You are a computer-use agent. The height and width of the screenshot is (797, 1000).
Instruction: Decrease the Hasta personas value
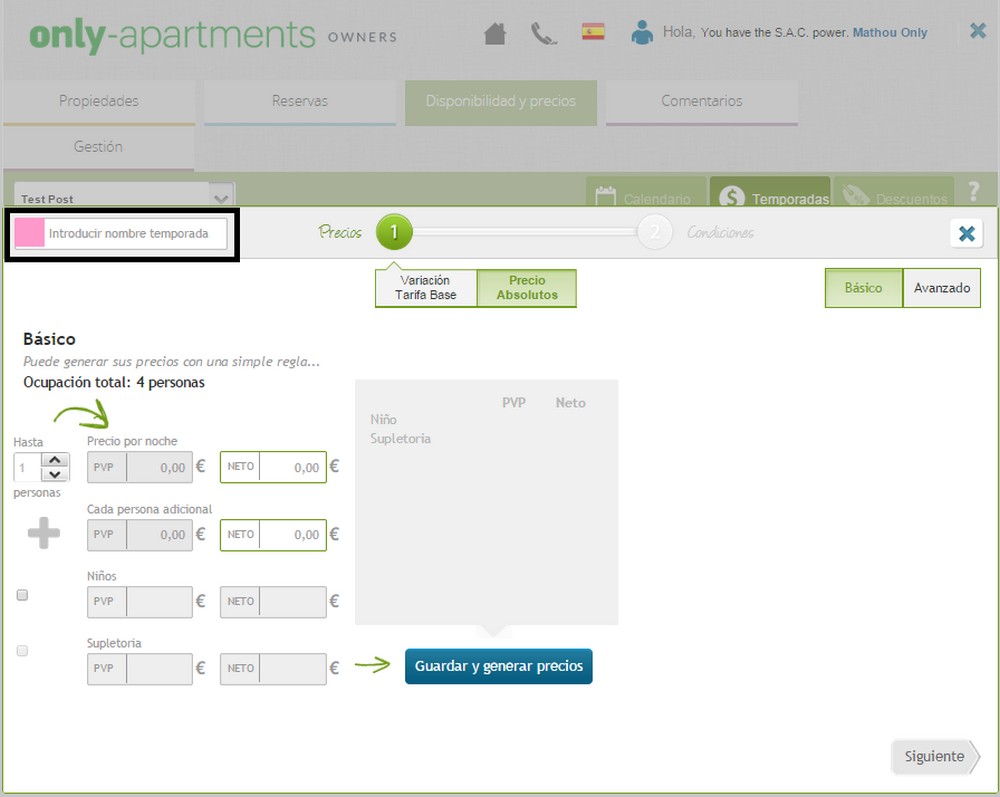pyautogui.click(x=55, y=474)
